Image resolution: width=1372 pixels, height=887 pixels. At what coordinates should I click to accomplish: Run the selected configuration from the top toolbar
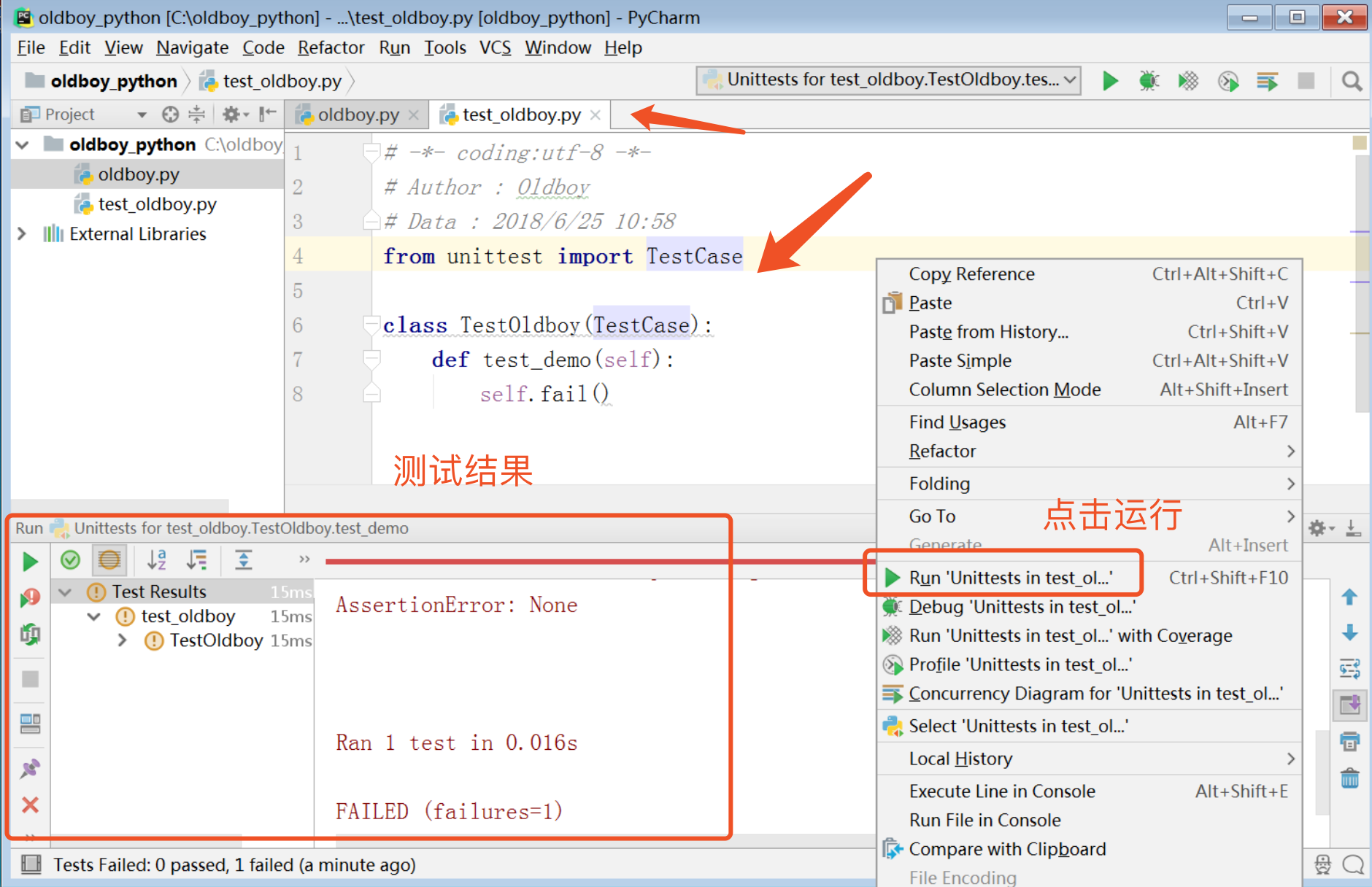click(1110, 81)
